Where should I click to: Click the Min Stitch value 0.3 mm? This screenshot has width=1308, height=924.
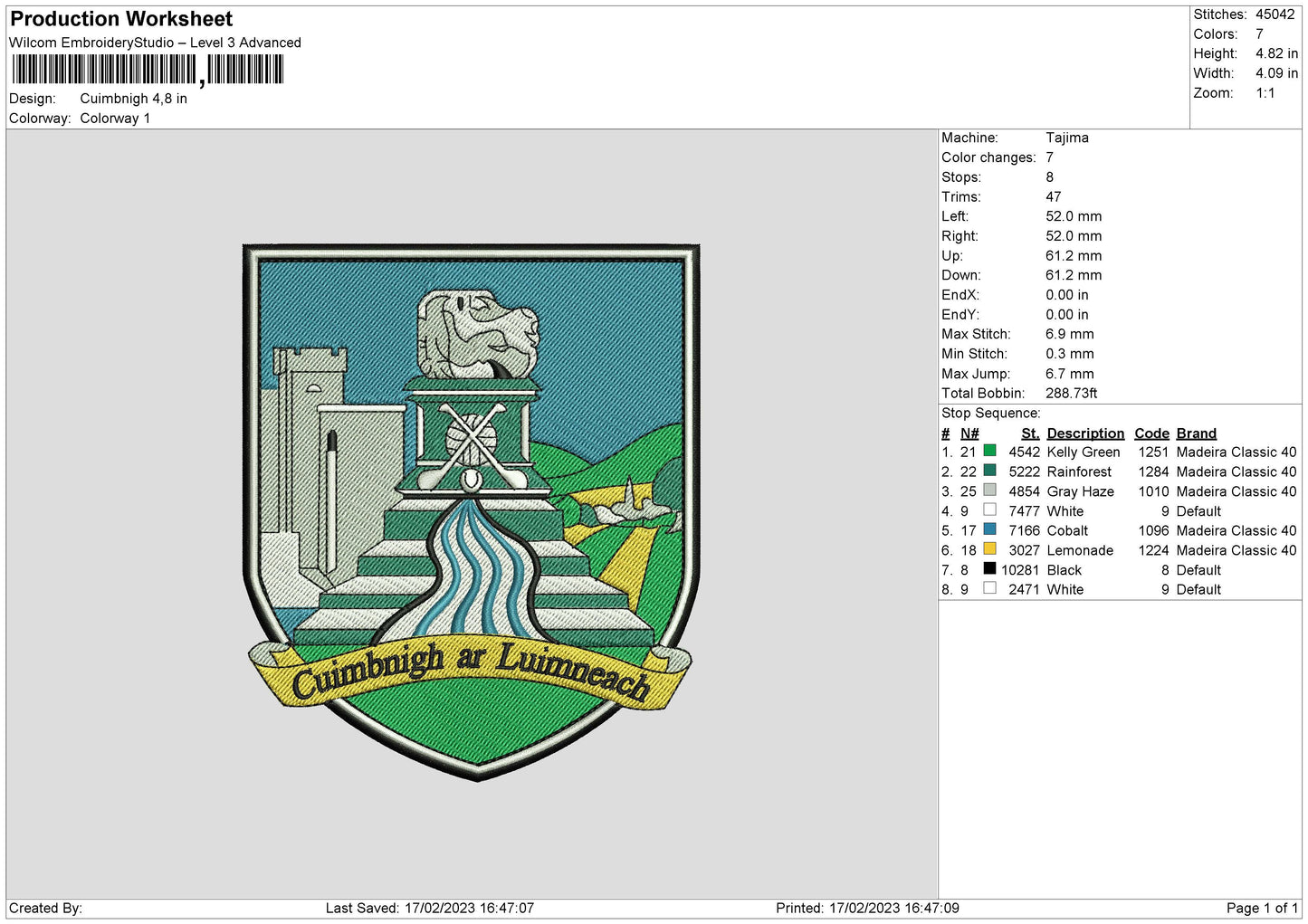pos(1070,354)
